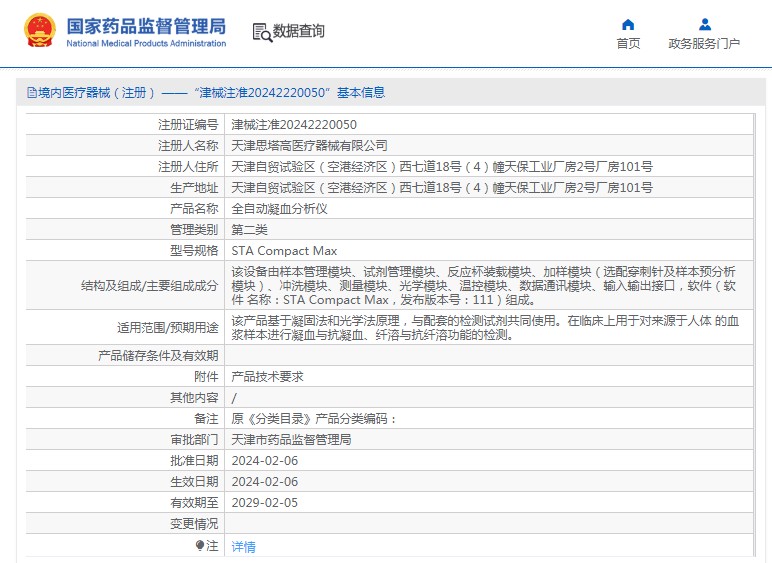
Task: Click the 批准日期 row label
Action: click(194, 461)
